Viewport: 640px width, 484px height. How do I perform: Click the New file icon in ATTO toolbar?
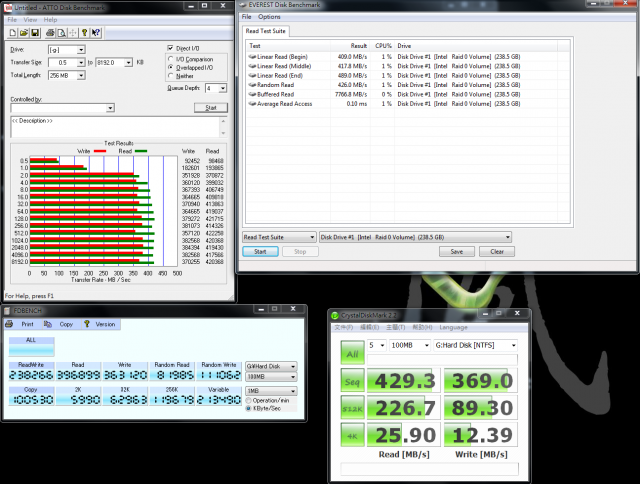pyautogui.click(x=13, y=33)
